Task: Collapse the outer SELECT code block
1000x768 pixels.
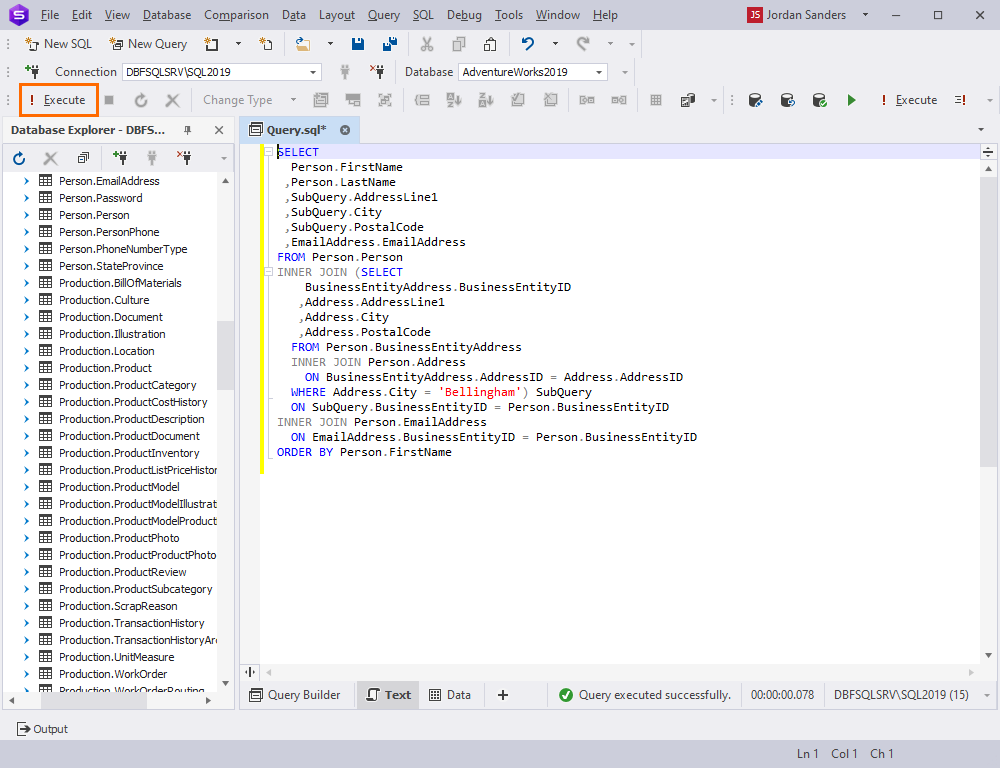Action: 268,152
